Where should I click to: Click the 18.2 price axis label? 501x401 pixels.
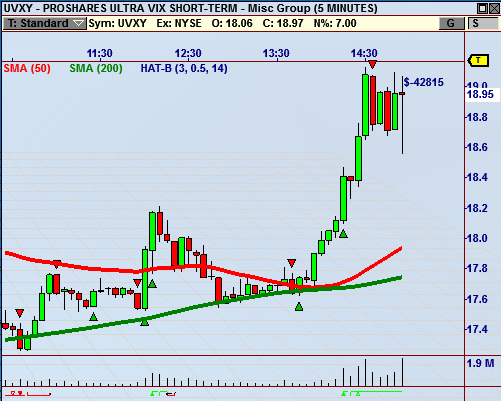pyautogui.click(x=477, y=208)
